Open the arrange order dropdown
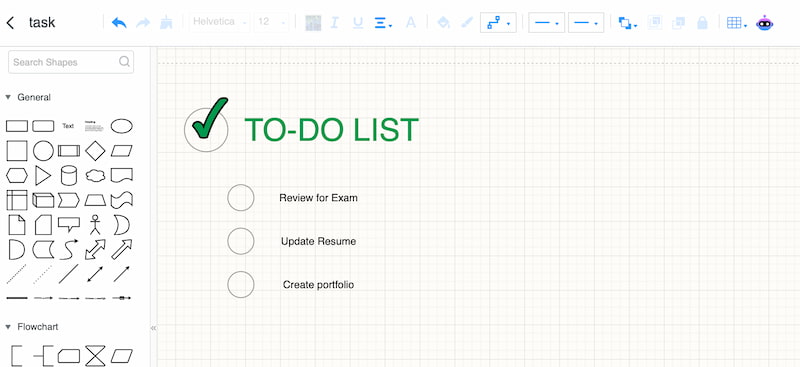The height and width of the screenshot is (367, 800). [627, 23]
